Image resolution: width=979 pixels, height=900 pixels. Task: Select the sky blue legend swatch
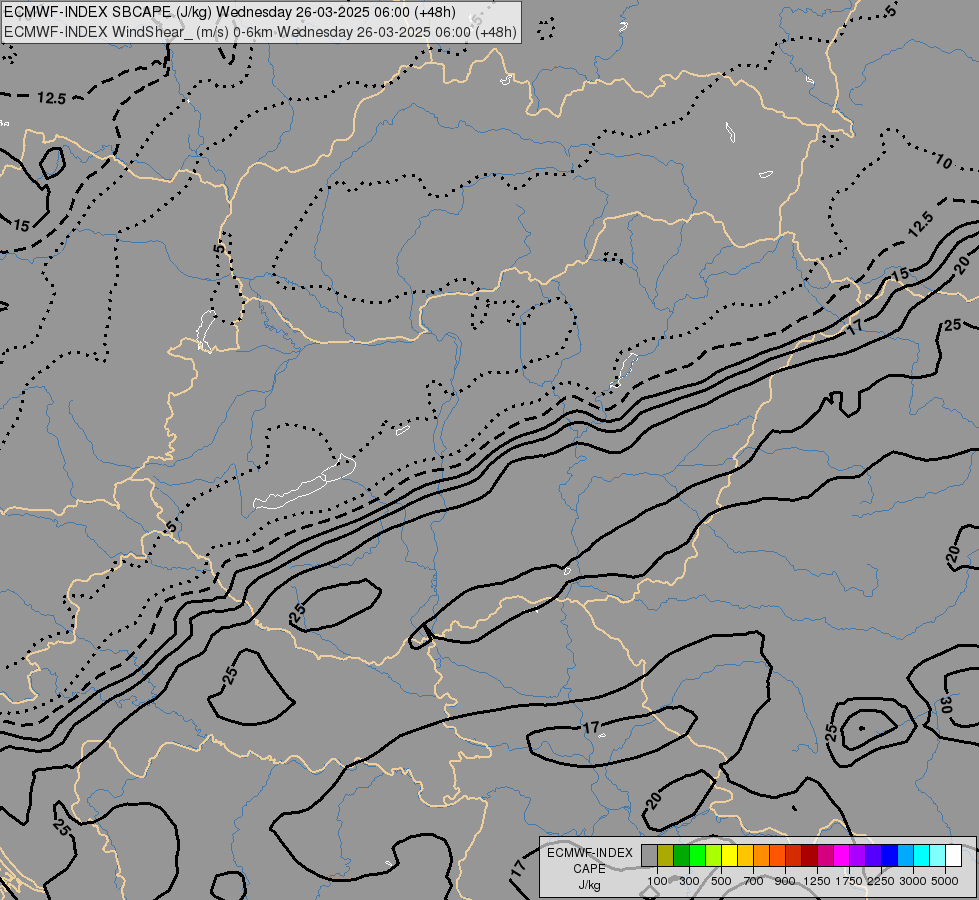coord(905,856)
